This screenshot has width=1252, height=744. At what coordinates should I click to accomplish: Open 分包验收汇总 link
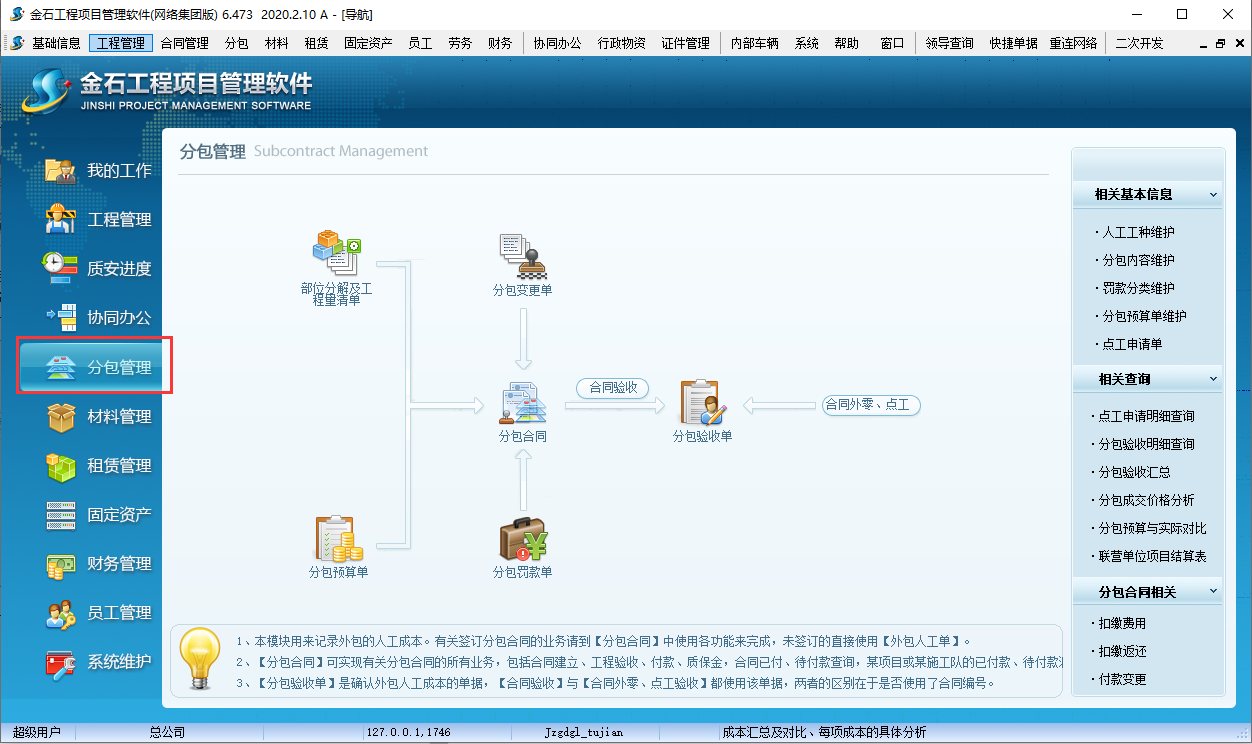click(1134, 472)
